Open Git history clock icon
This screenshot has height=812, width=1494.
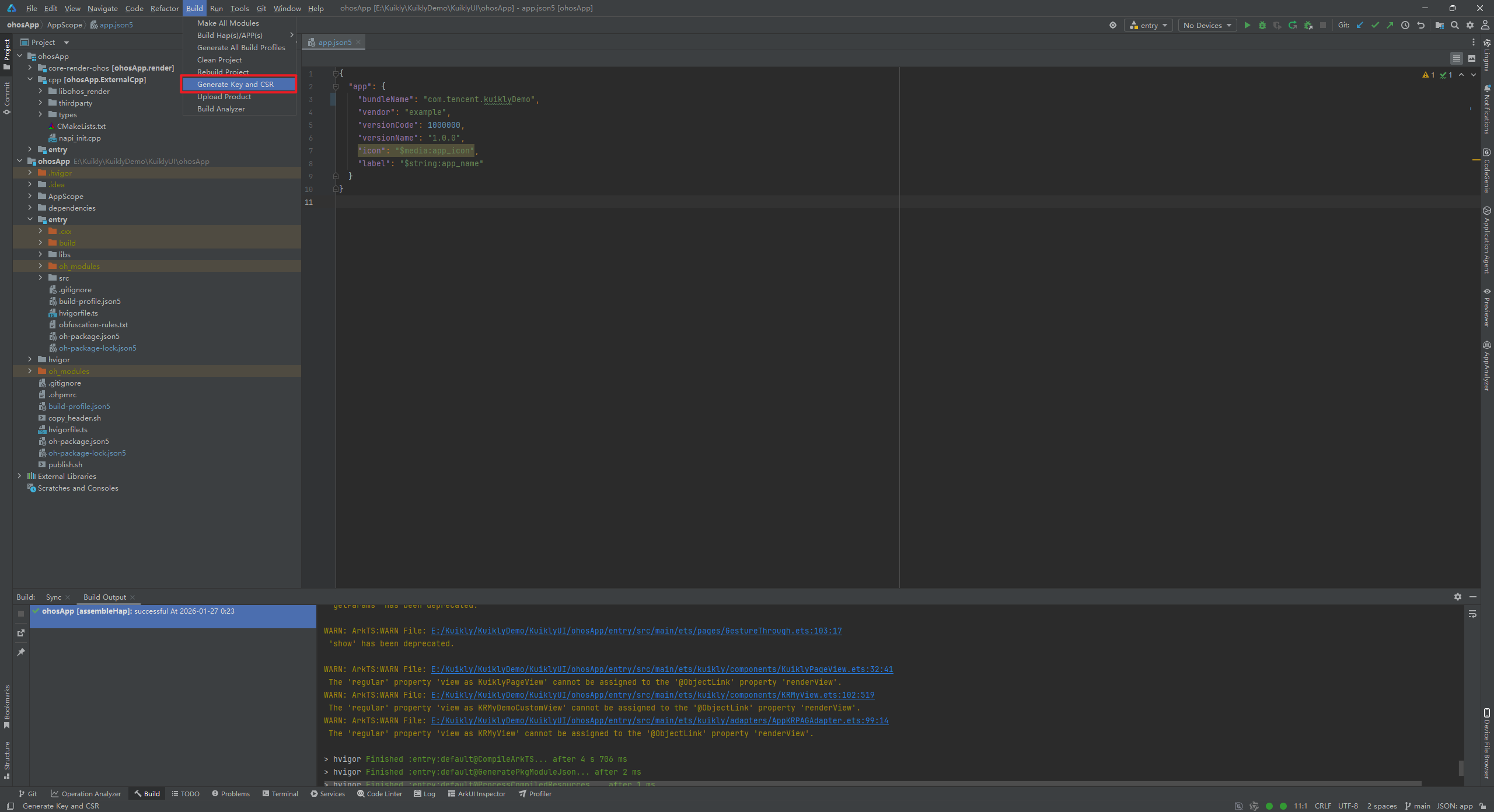pyautogui.click(x=1405, y=25)
